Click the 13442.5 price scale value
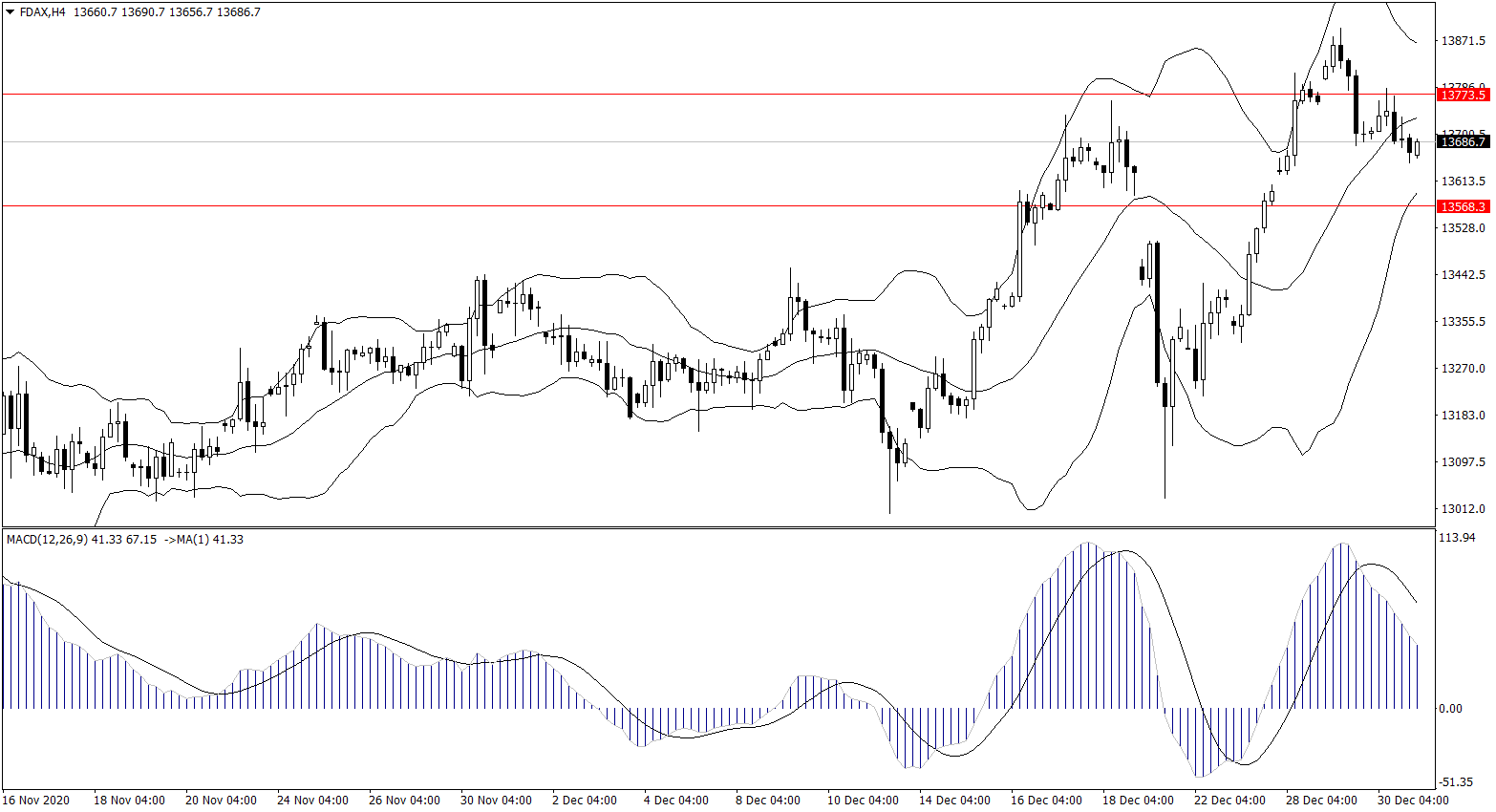This screenshot has height=812, width=1496. point(1463,275)
